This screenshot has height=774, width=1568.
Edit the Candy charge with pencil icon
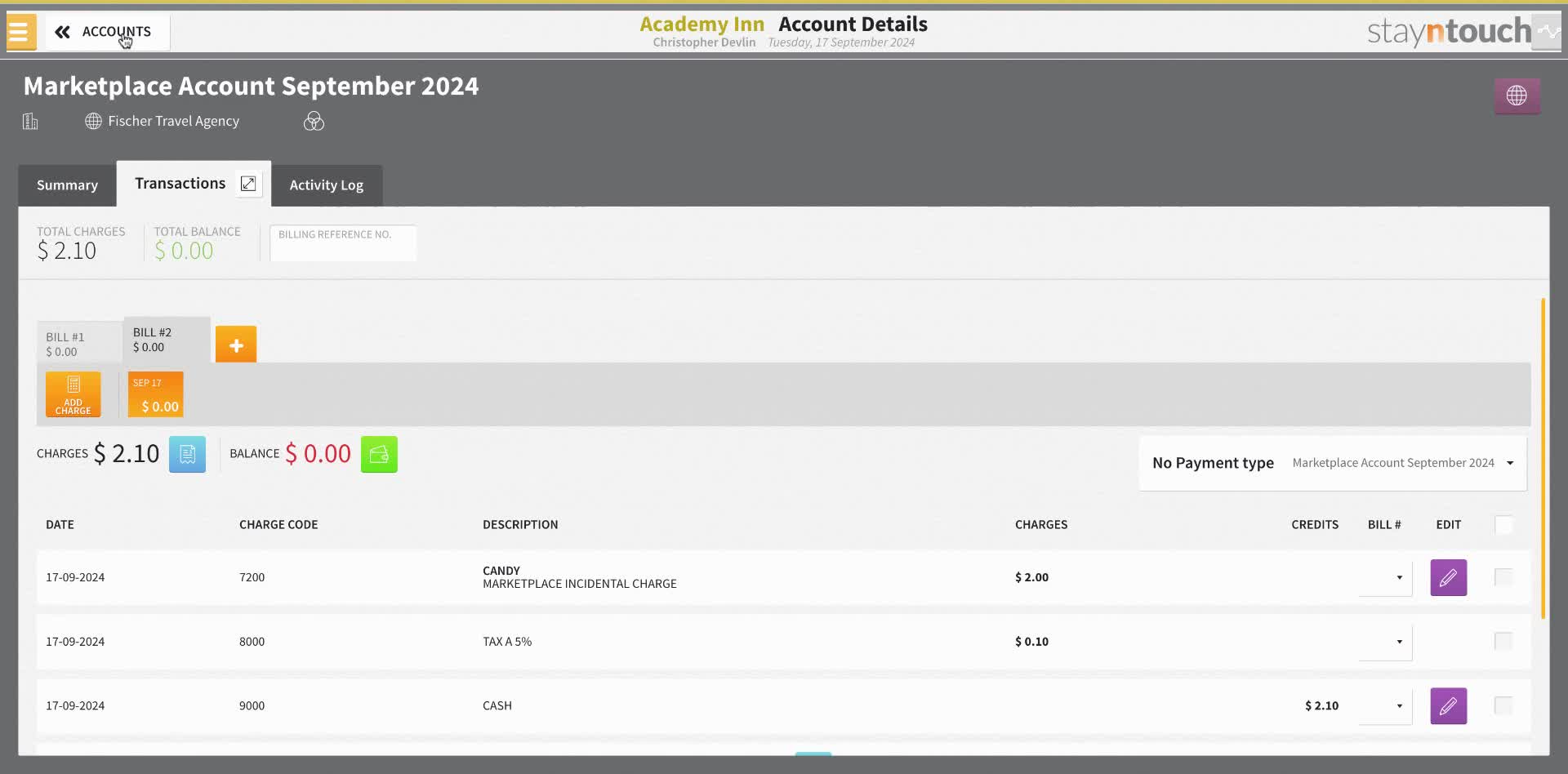[1449, 578]
